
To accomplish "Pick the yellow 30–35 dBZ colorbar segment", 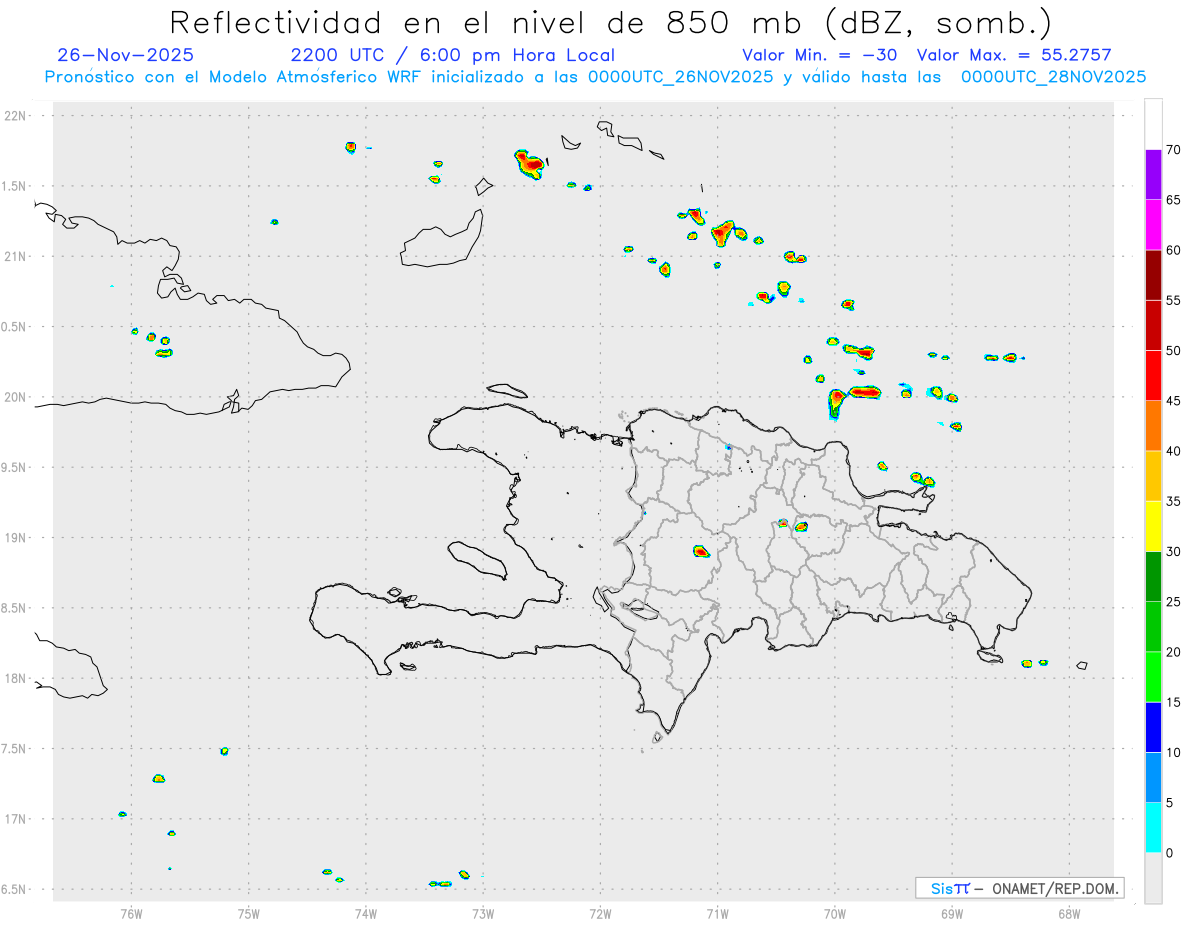I will click(x=1153, y=526).
